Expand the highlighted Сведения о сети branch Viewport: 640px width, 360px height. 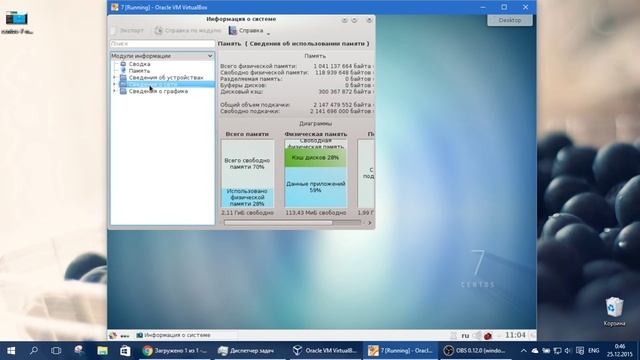click(114, 84)
